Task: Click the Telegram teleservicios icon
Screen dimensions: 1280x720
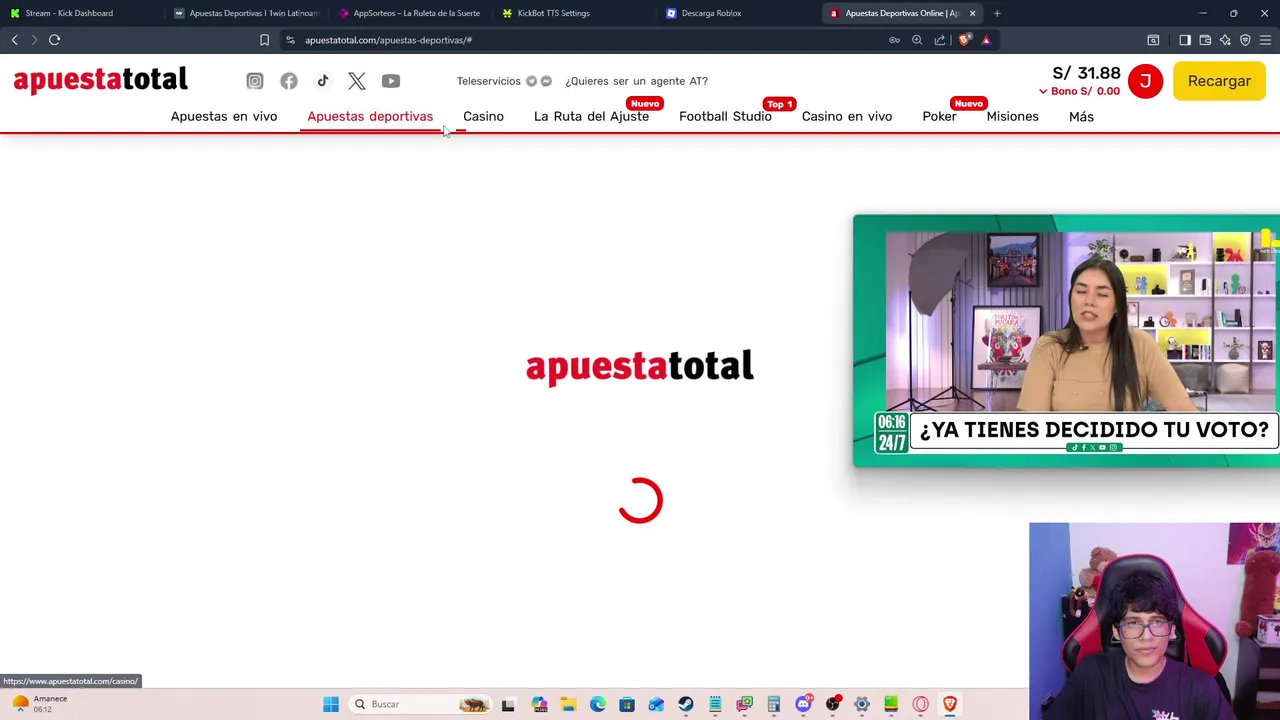Action: (532, 81)
